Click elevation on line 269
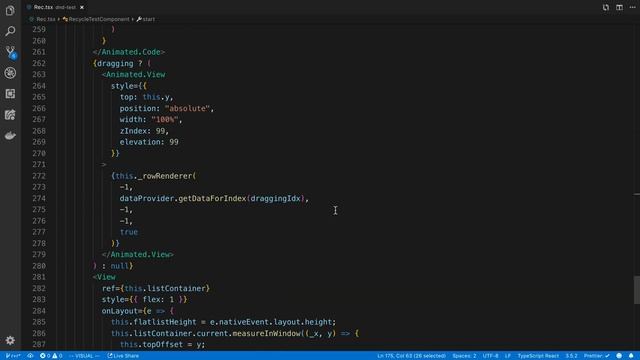This screenshot has height=360, width=640. coord(140,142)
